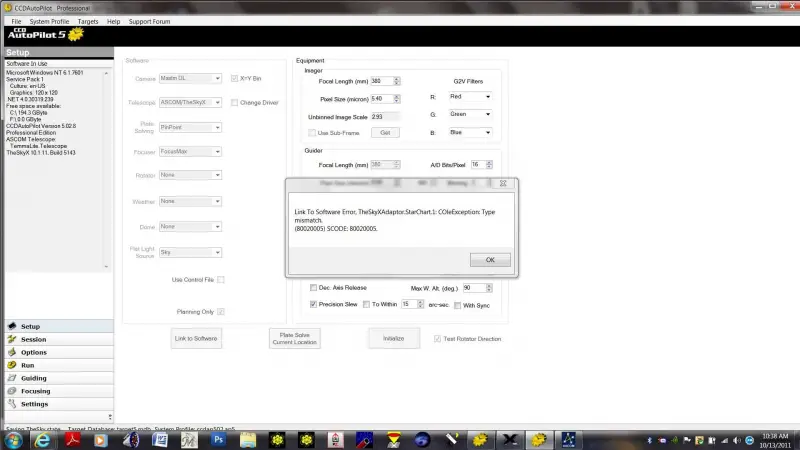
Task: Open the star chart icon at taskbar end
Action: click(x=568, y=440)
